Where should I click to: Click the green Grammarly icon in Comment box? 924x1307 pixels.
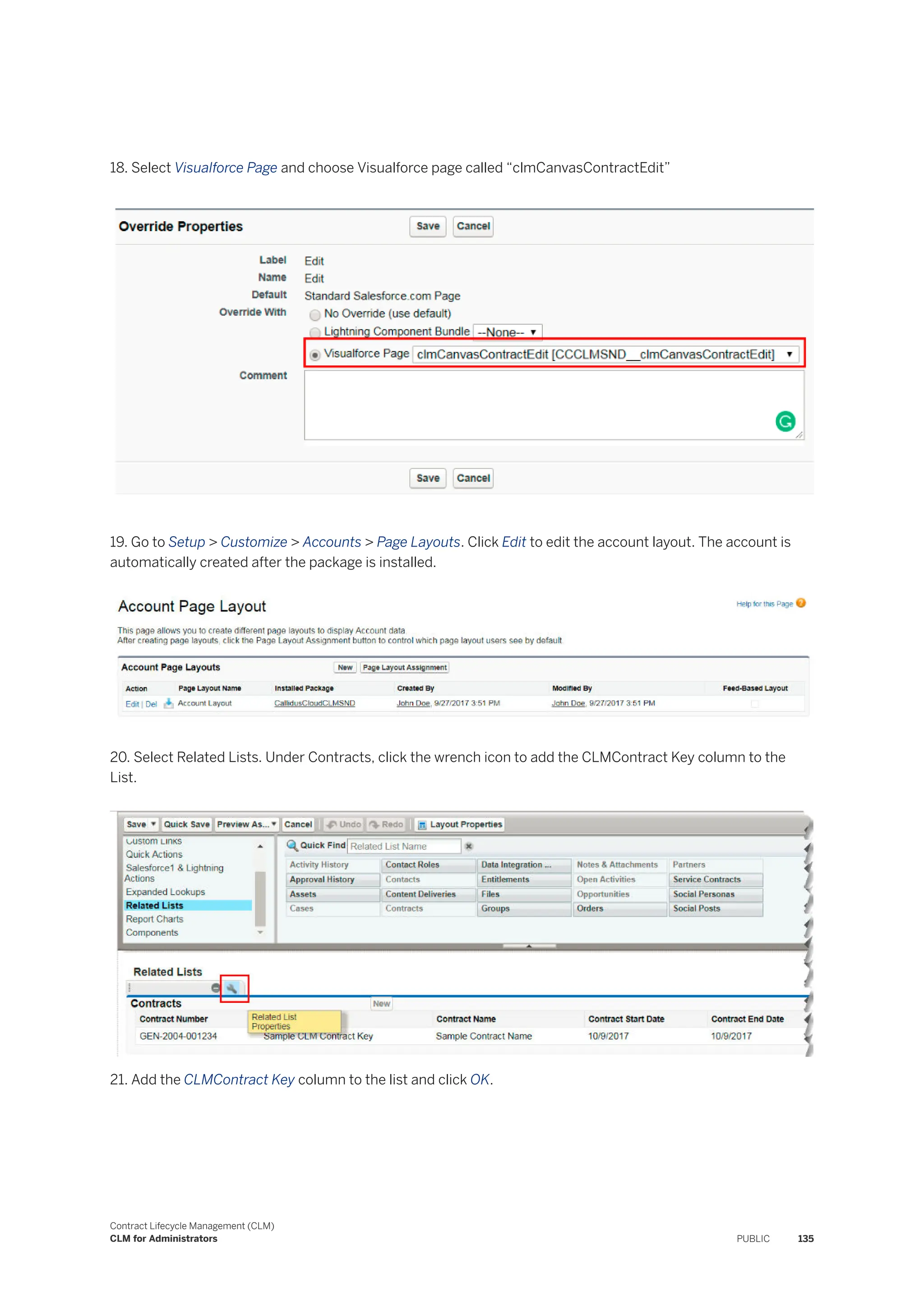pos(785,421)
